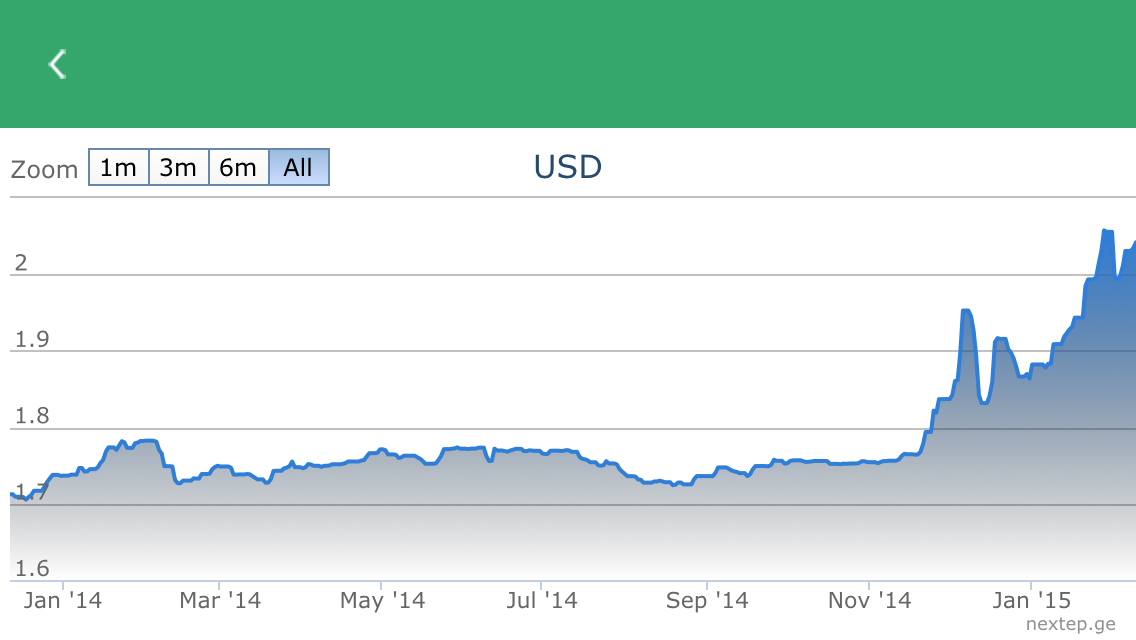Image resolution: width=1136 pixels, height=640 pixels.
Task: Click the Jan '14 axis label
Action: tap(63, 600)
